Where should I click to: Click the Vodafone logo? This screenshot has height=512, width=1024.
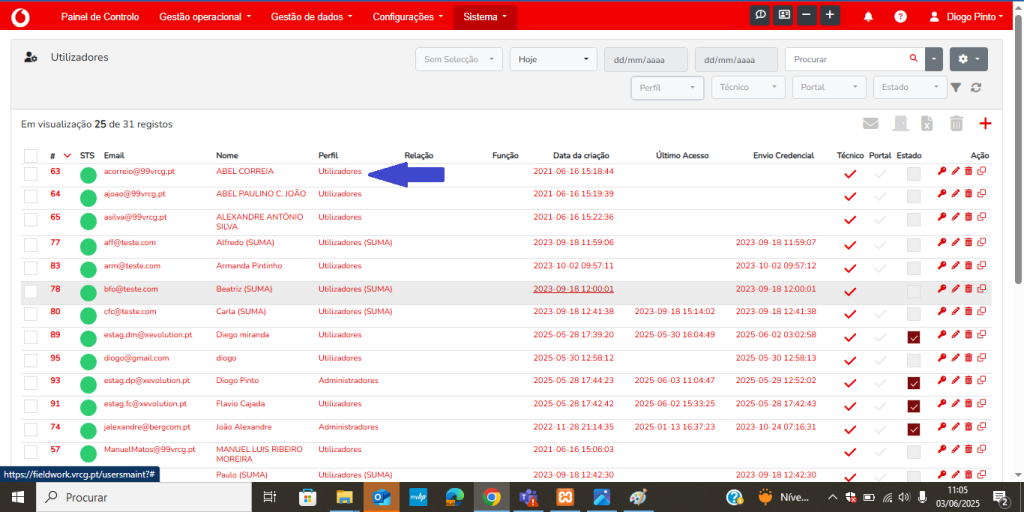[22, 16]
